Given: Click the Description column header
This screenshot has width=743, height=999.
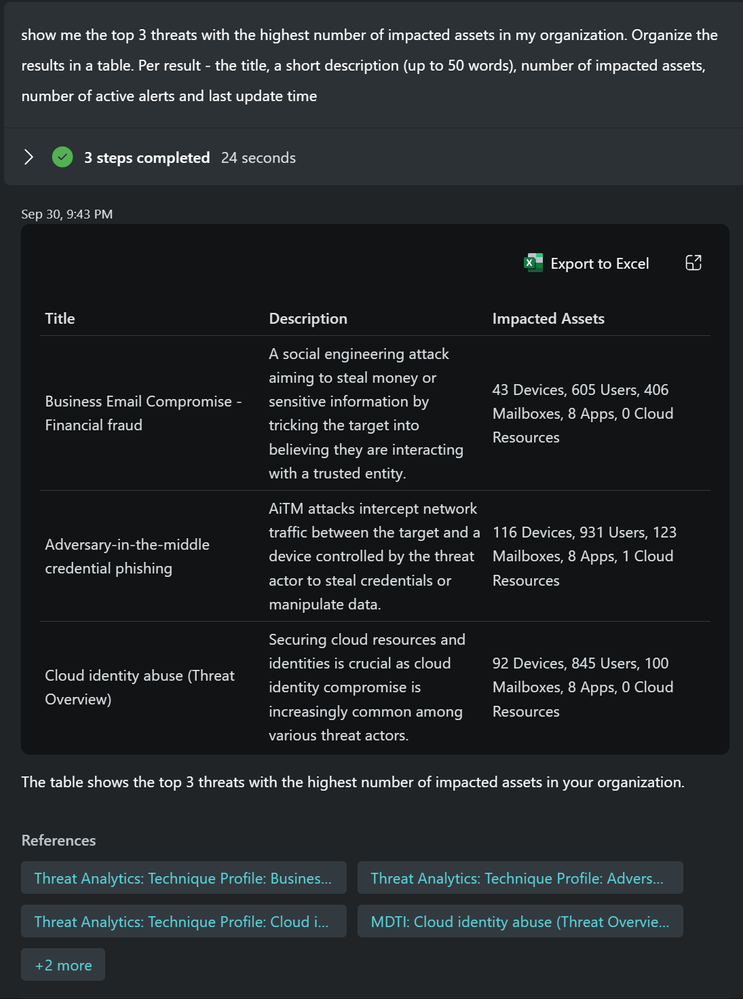Looking at the screenshot, I should pos(308,319).
